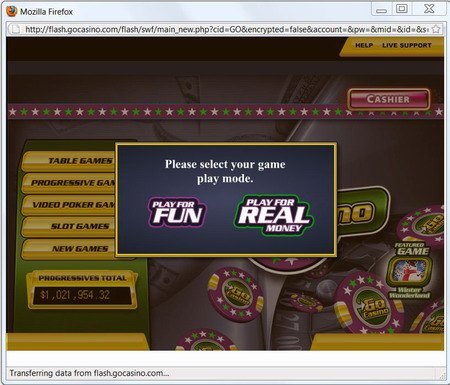Select the Progressive Games category
The image size is (450, 385).
pos(69,183)
